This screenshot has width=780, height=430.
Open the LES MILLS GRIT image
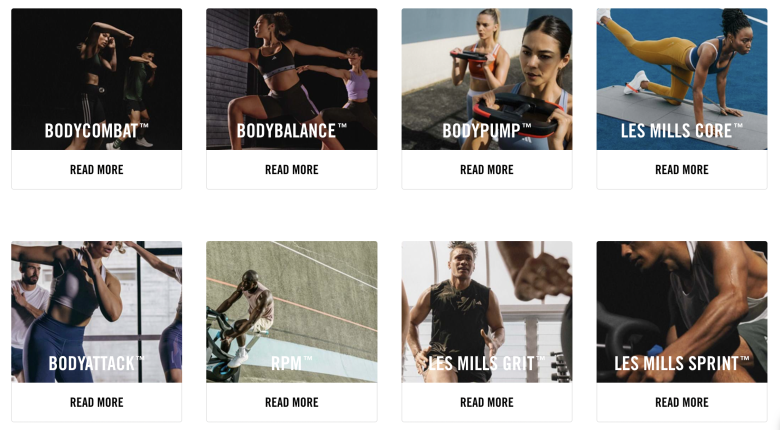click(487, 312)
